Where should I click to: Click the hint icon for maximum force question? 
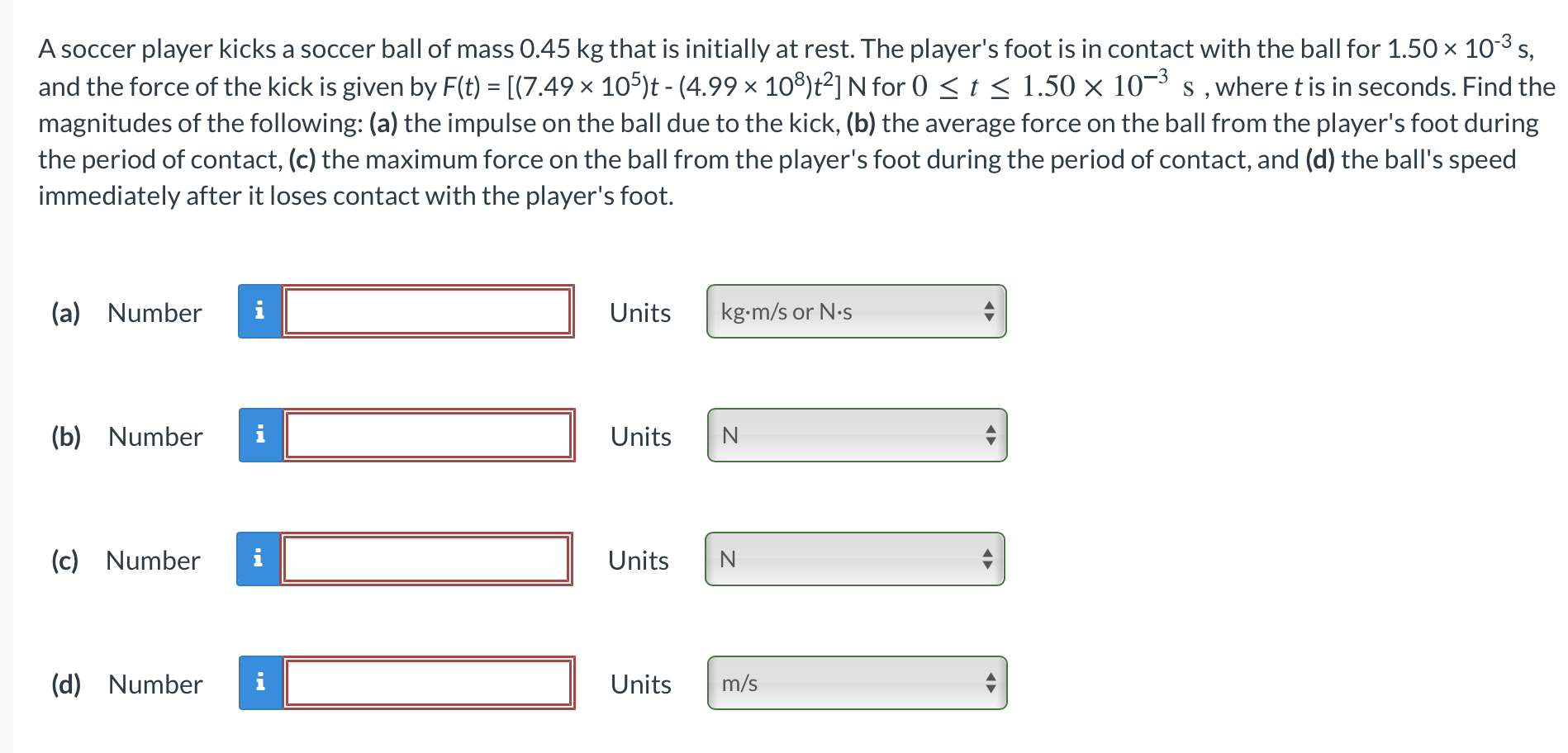[260, 560]
